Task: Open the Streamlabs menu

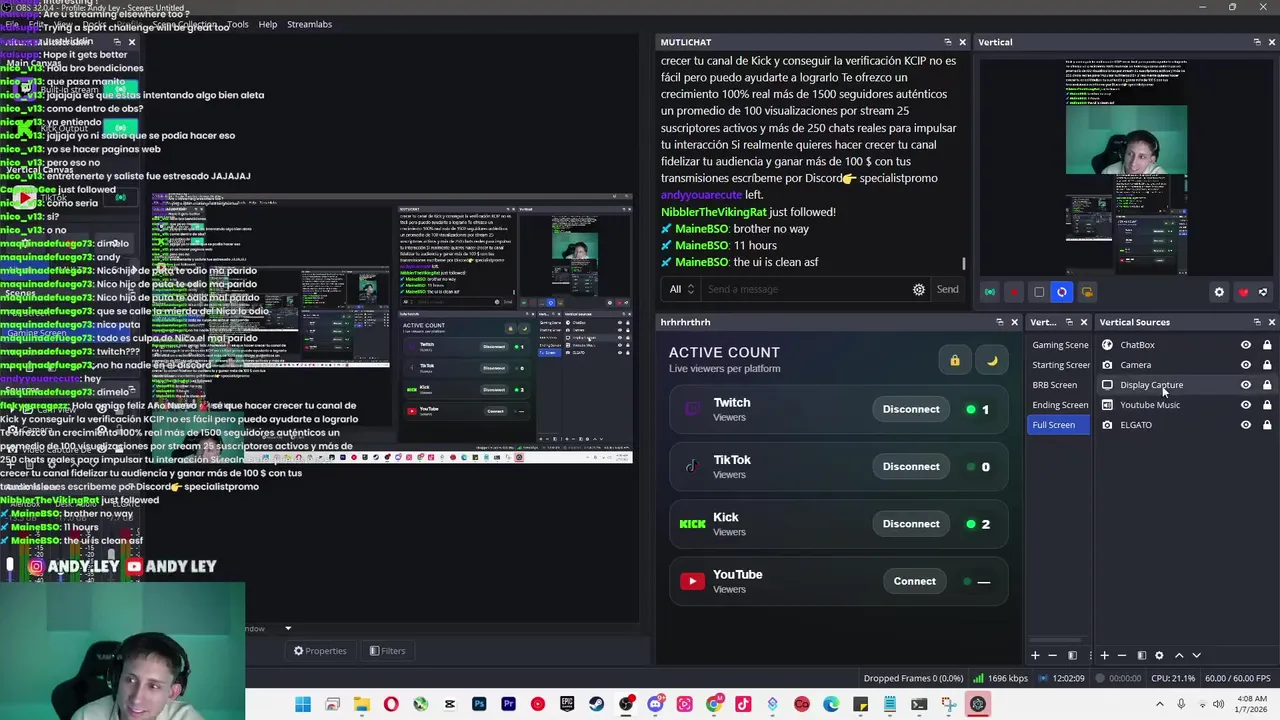Action: pos(309,24)
